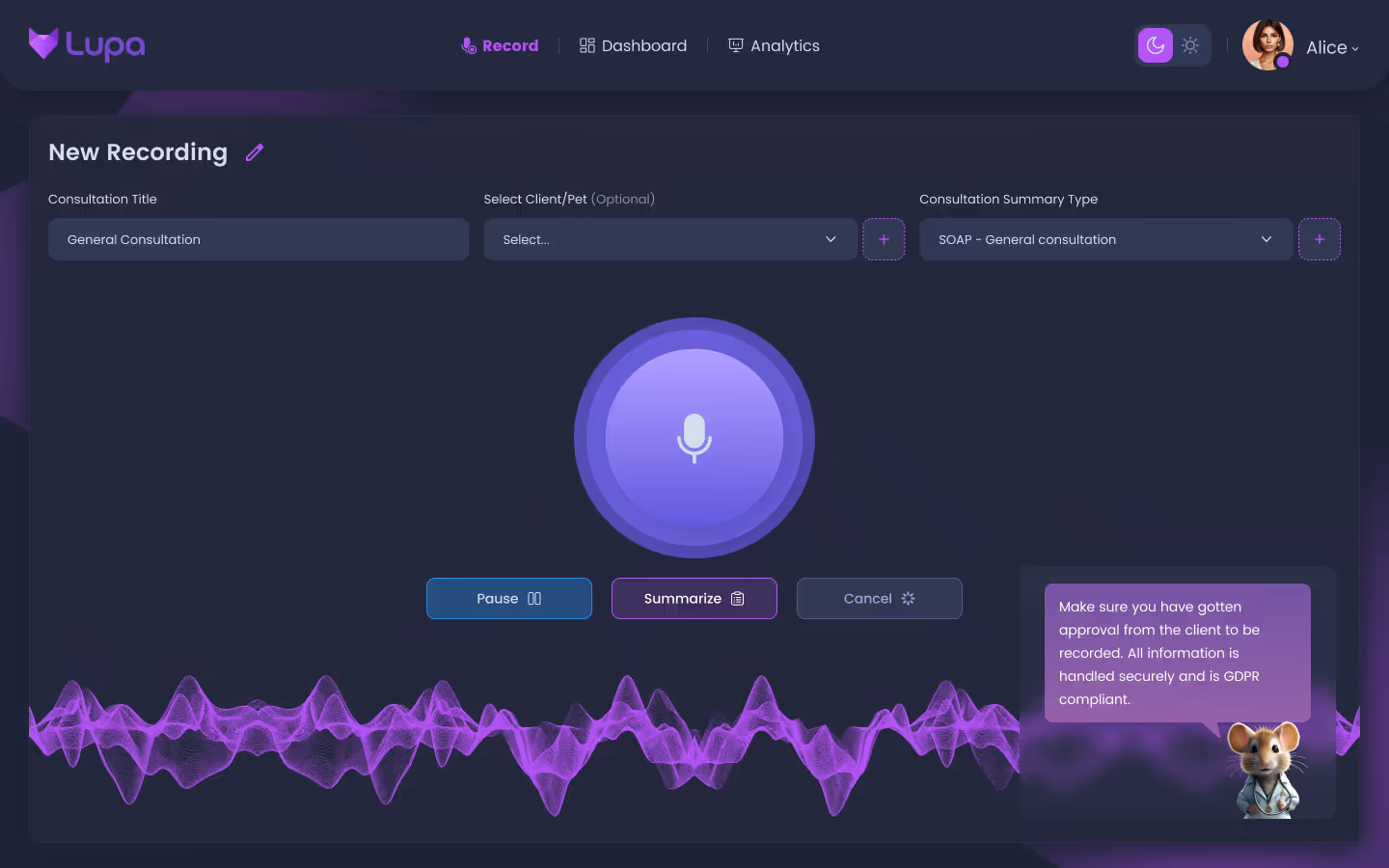Image resolution: width=1389 pixels, height=868 pixels.
Task: Click the Summarize button
Action: 694,598
